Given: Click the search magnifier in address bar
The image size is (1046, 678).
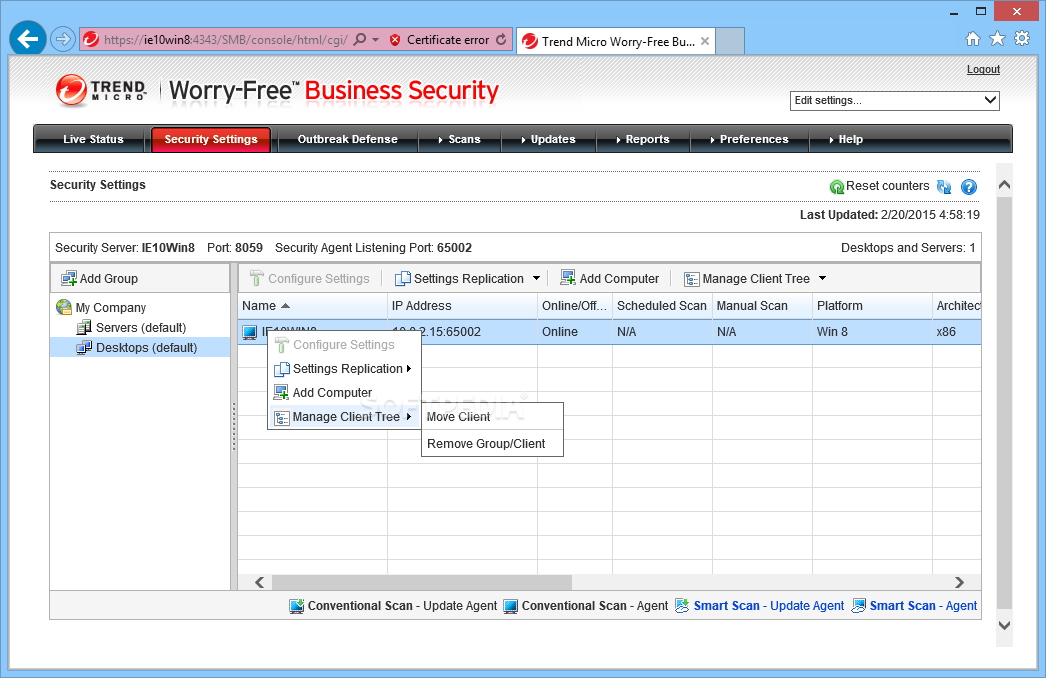Looking at the screenshot, I should click(x=360, y=40).
